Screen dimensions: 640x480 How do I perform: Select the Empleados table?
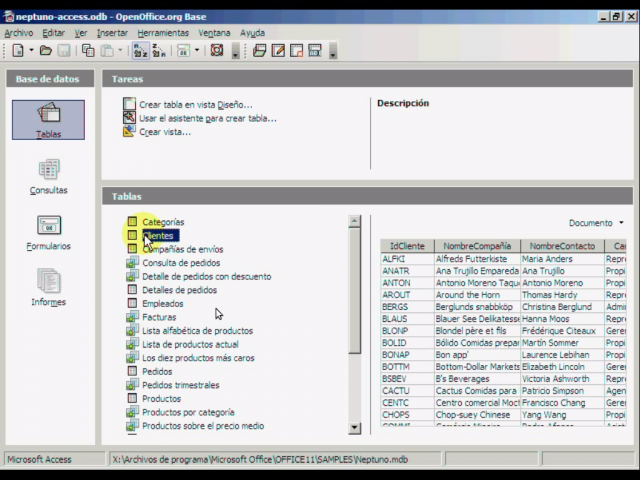(162, 304)
